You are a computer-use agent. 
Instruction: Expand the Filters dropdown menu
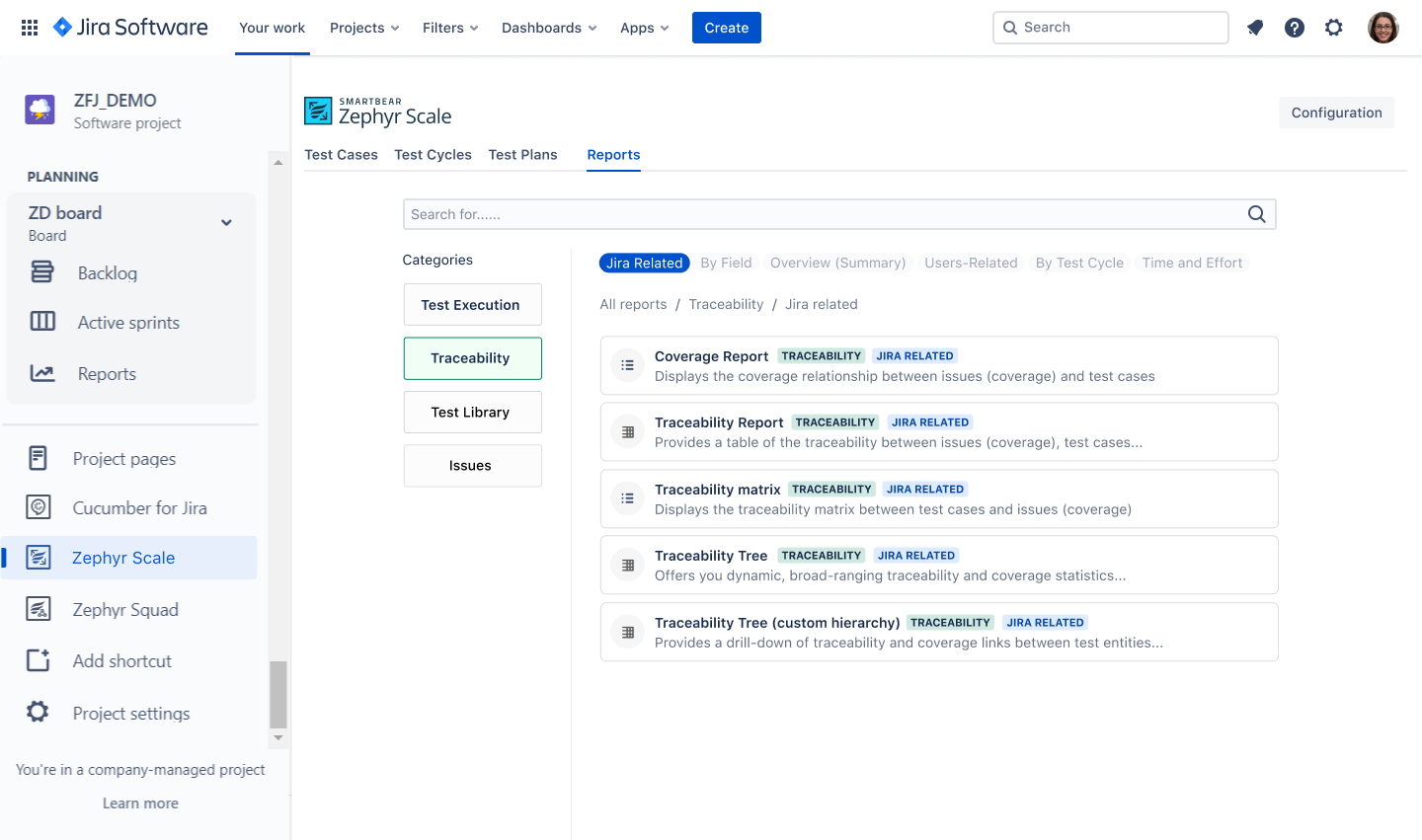click(x=450, y=28)
